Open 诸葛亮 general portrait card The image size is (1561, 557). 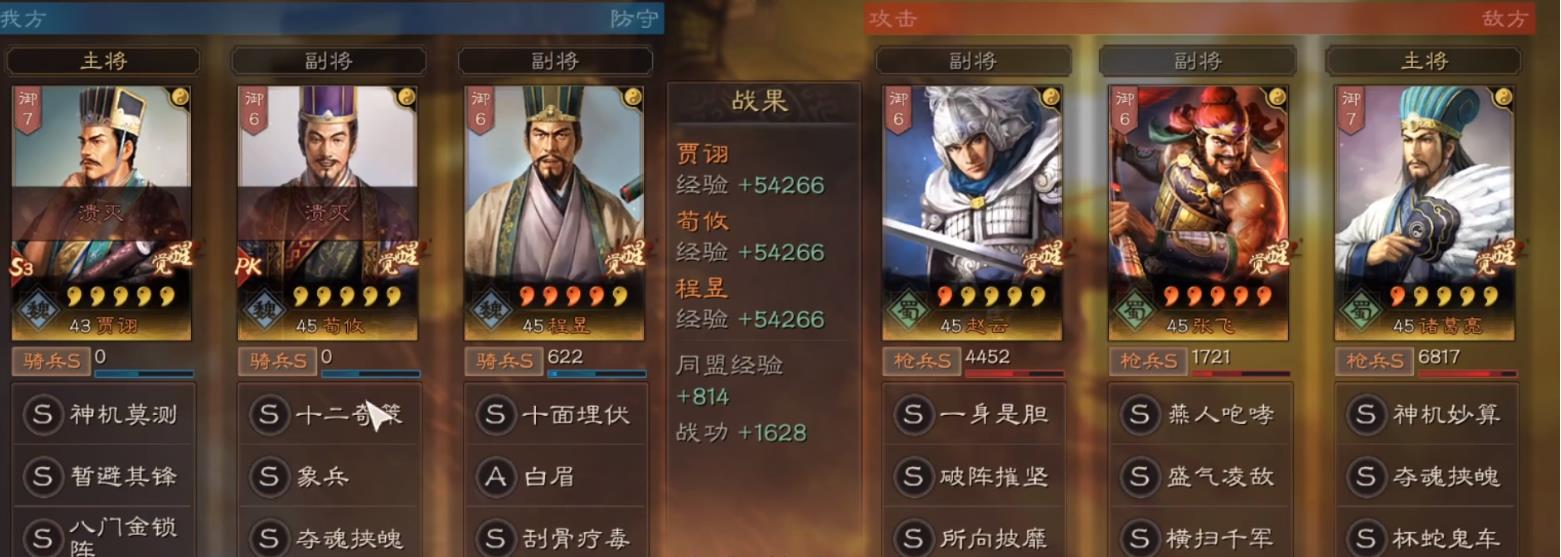(1424, 212)
